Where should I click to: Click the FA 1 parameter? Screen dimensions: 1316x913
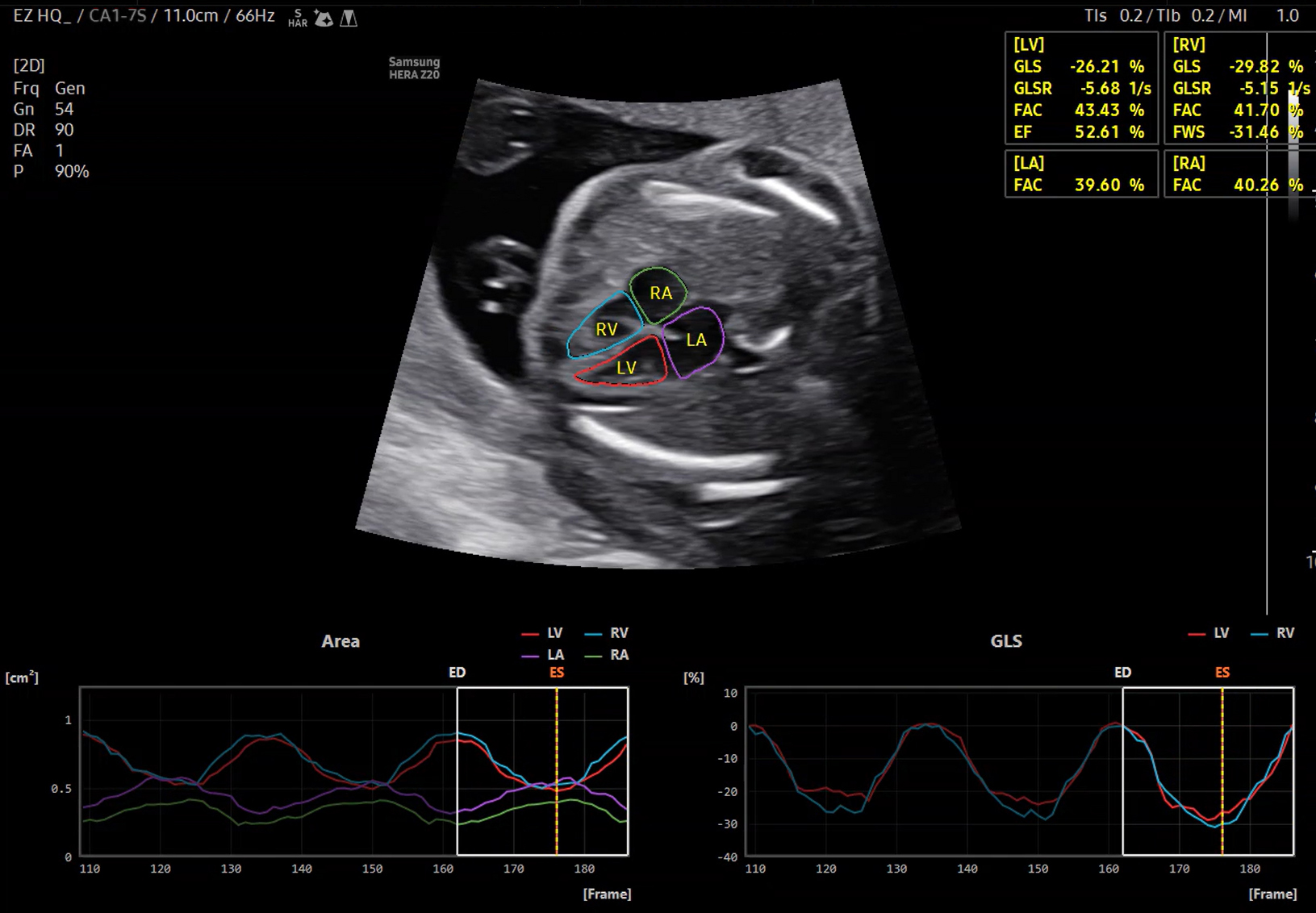pyautogui.click(x=38, y=151)
